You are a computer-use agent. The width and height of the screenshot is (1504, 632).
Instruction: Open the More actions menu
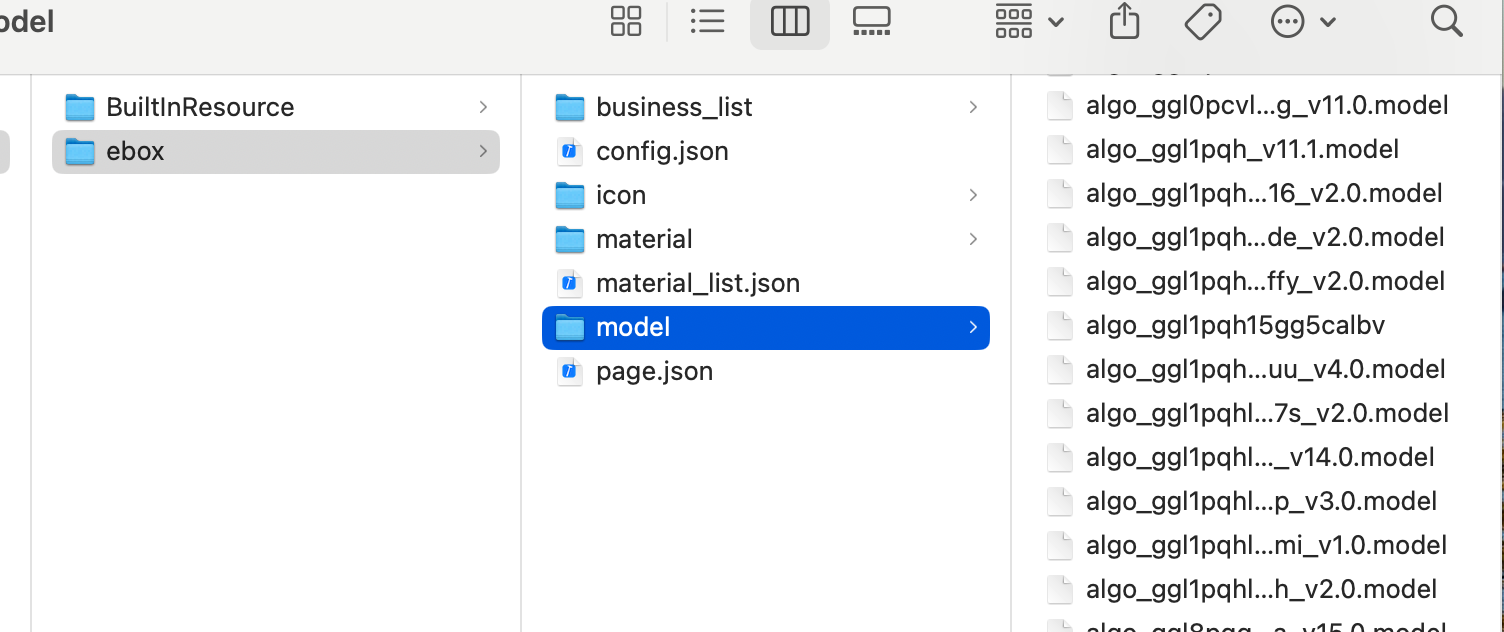tap(1302, 21)
